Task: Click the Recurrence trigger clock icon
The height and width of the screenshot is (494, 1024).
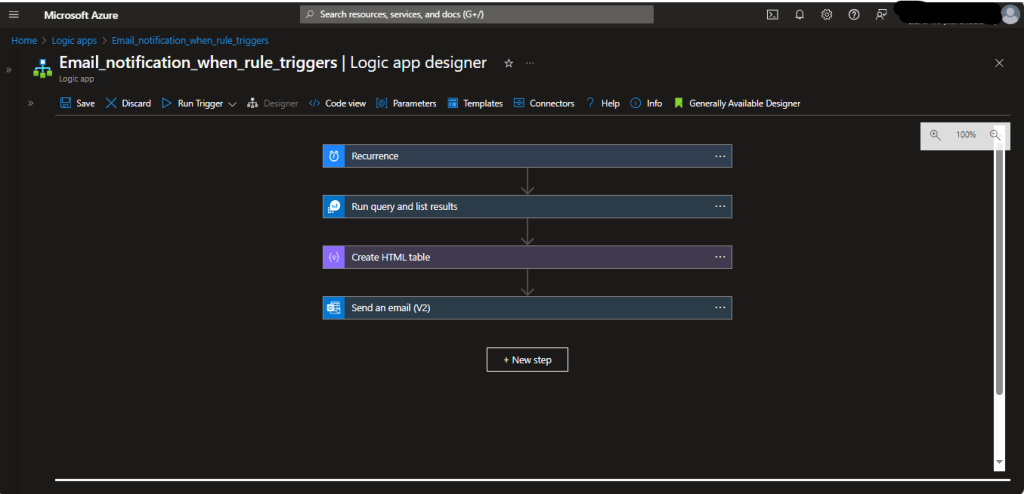Action: tap(333, 156)
